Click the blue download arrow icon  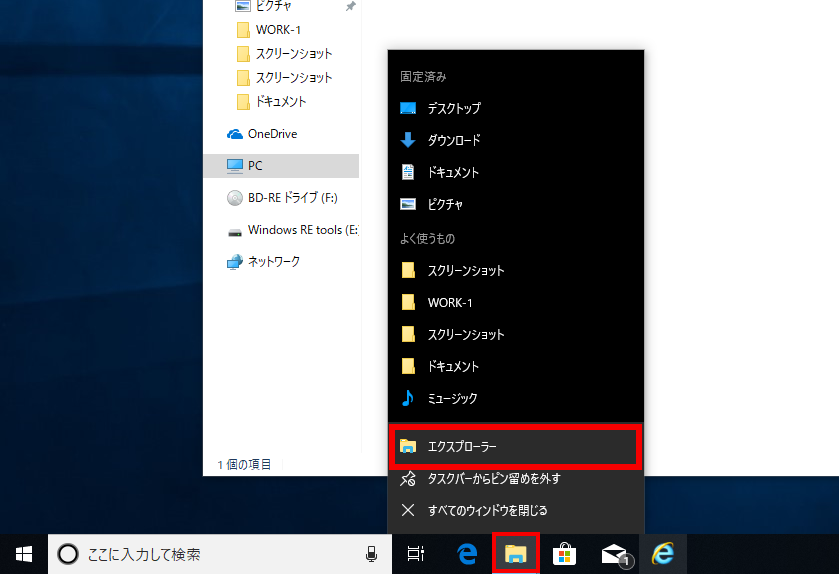point(408,140)
